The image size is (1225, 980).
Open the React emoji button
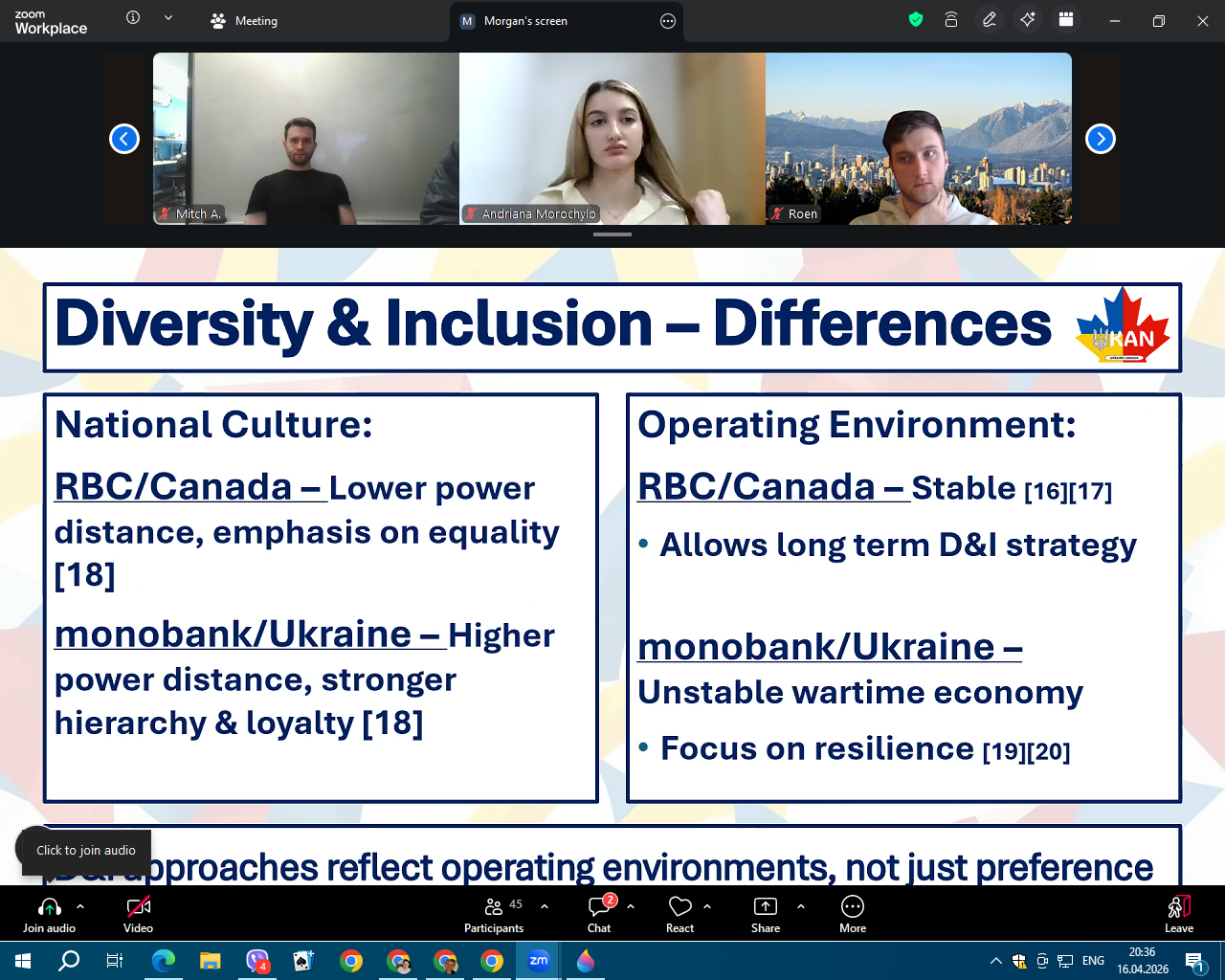pyautogui.click(x=679, y=913)
